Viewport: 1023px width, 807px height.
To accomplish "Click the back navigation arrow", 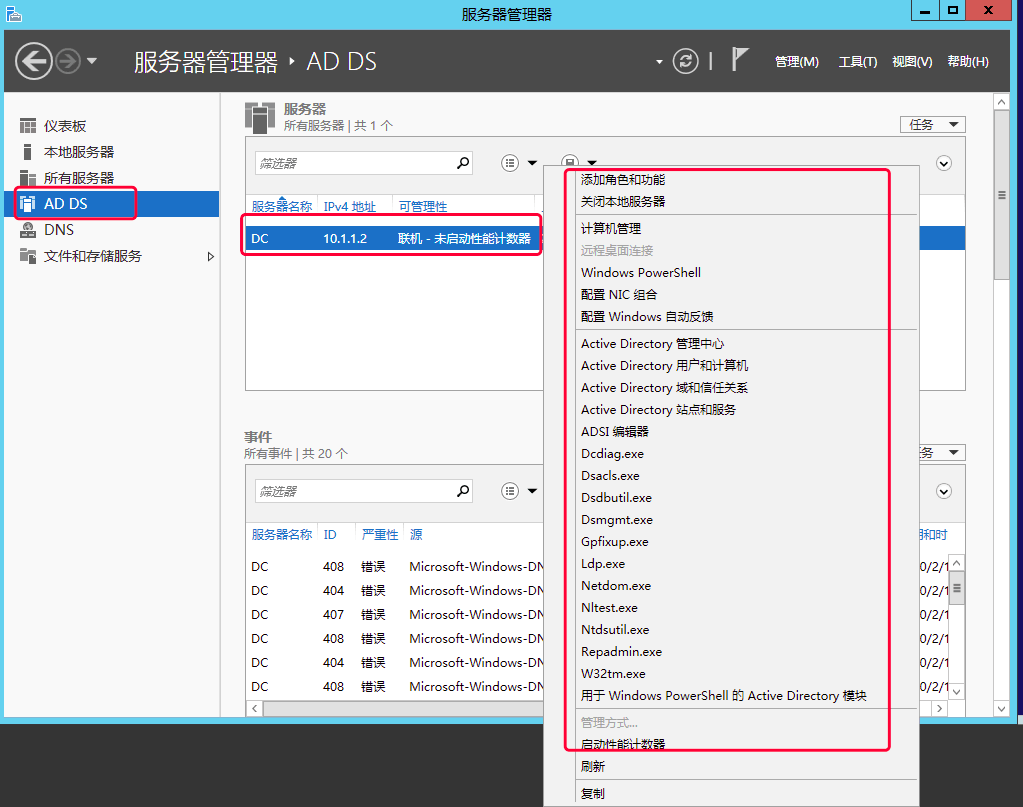I will pos(33,61).
